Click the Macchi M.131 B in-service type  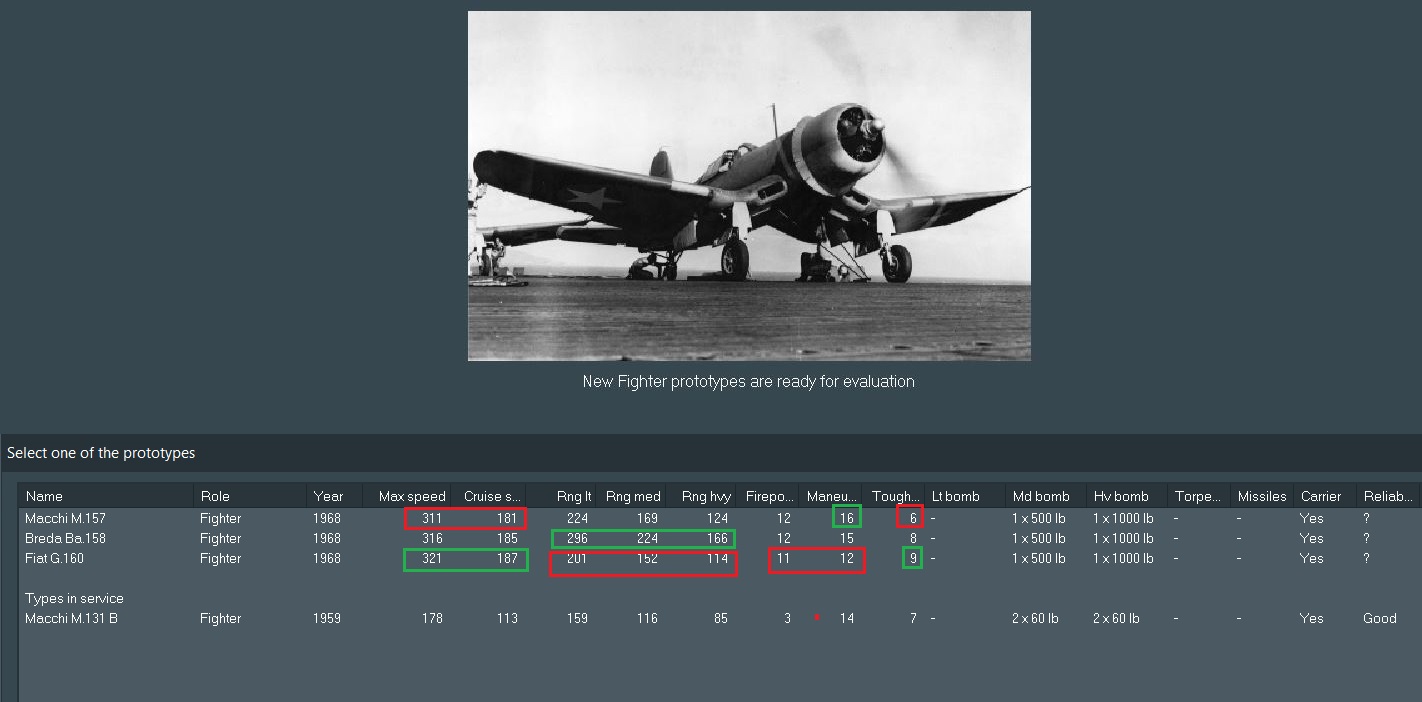coord(720,618)
